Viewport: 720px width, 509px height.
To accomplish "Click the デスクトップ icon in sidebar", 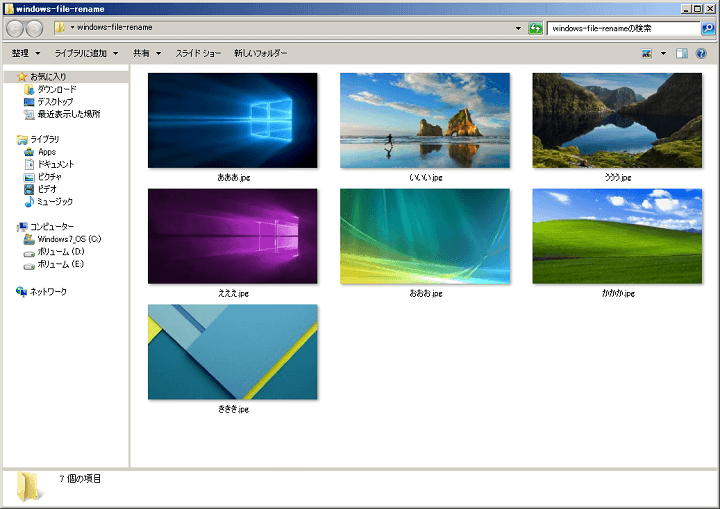I will (29, 102).
